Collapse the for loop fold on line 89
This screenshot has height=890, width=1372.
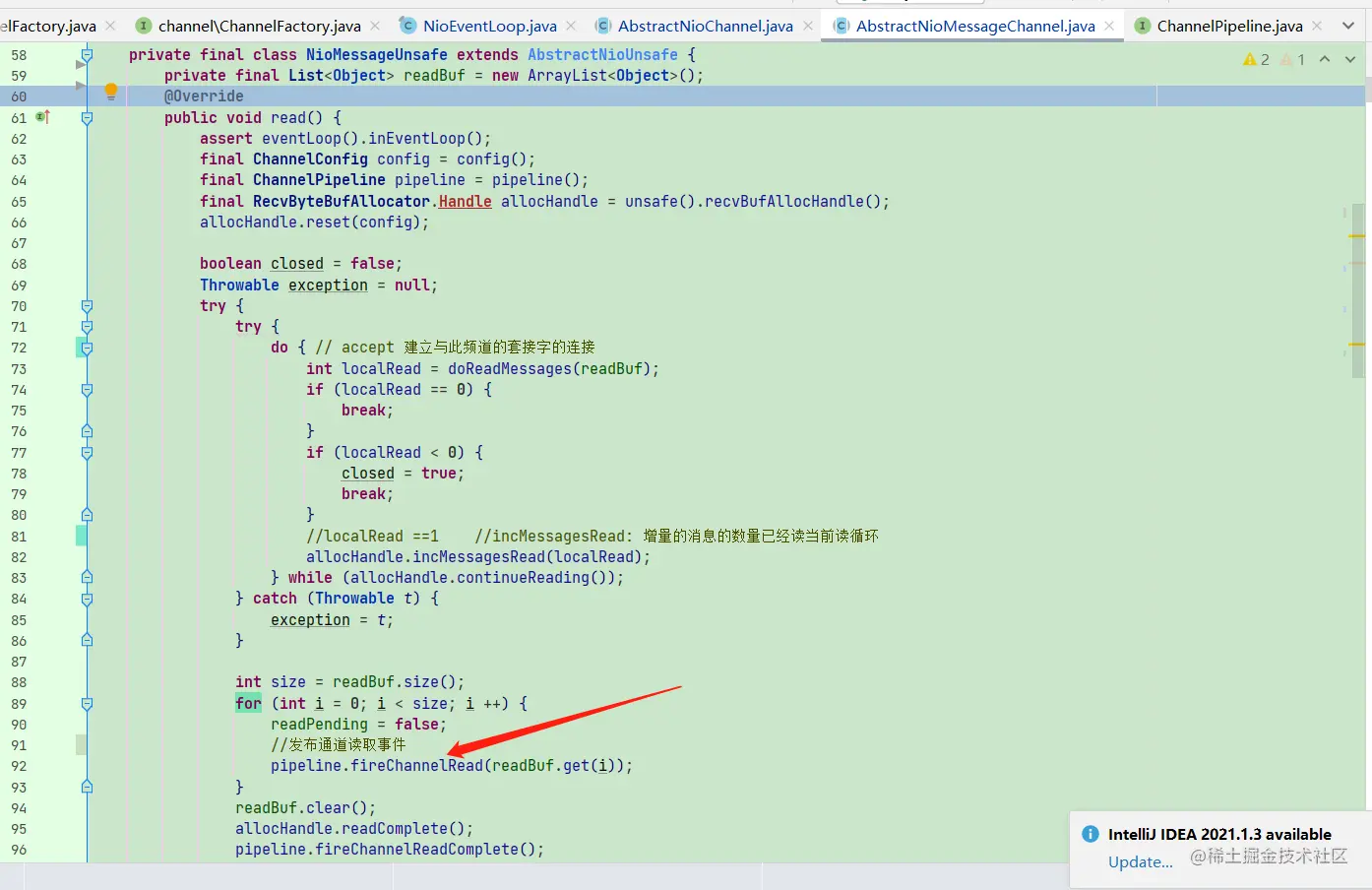click(x=87, y=704)
